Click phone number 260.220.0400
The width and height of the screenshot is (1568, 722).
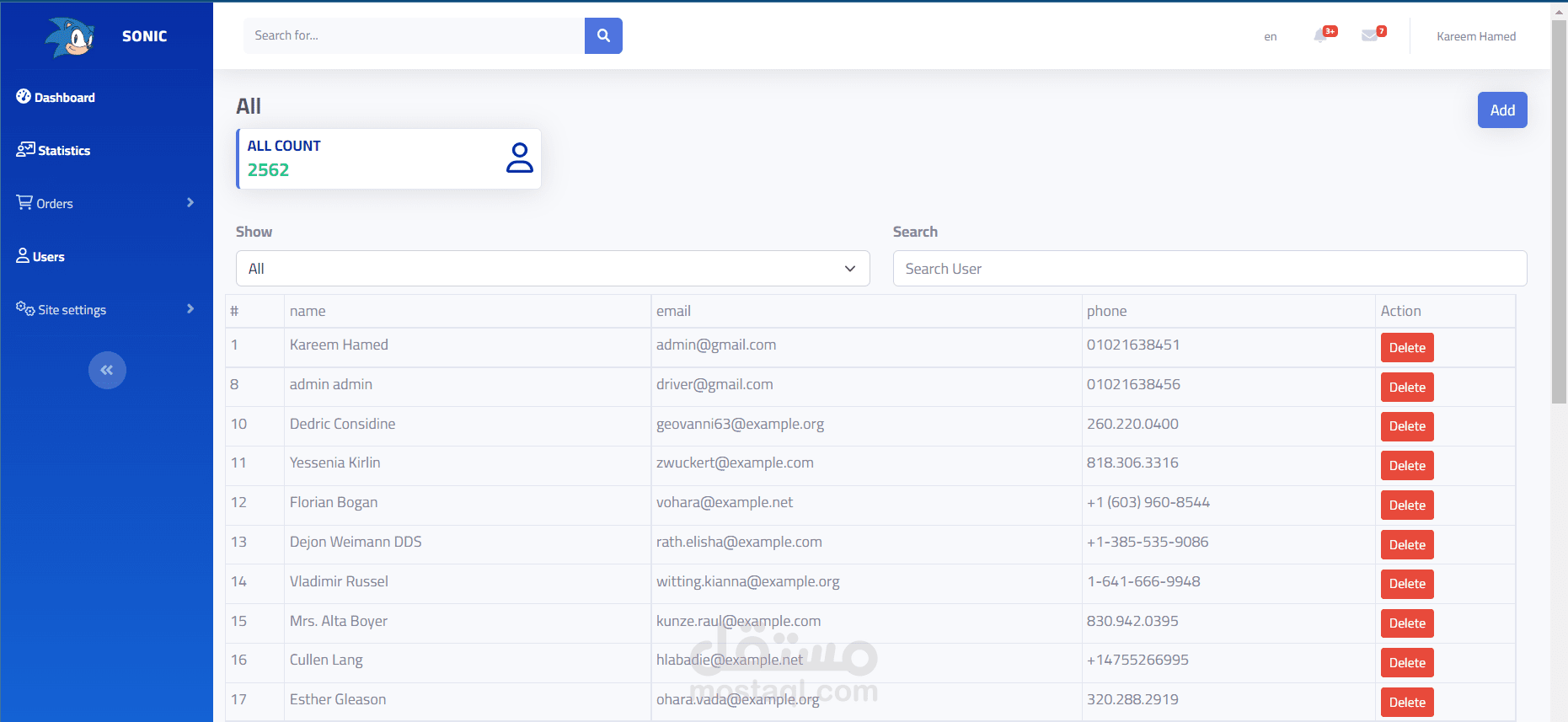pos(1132,424)
